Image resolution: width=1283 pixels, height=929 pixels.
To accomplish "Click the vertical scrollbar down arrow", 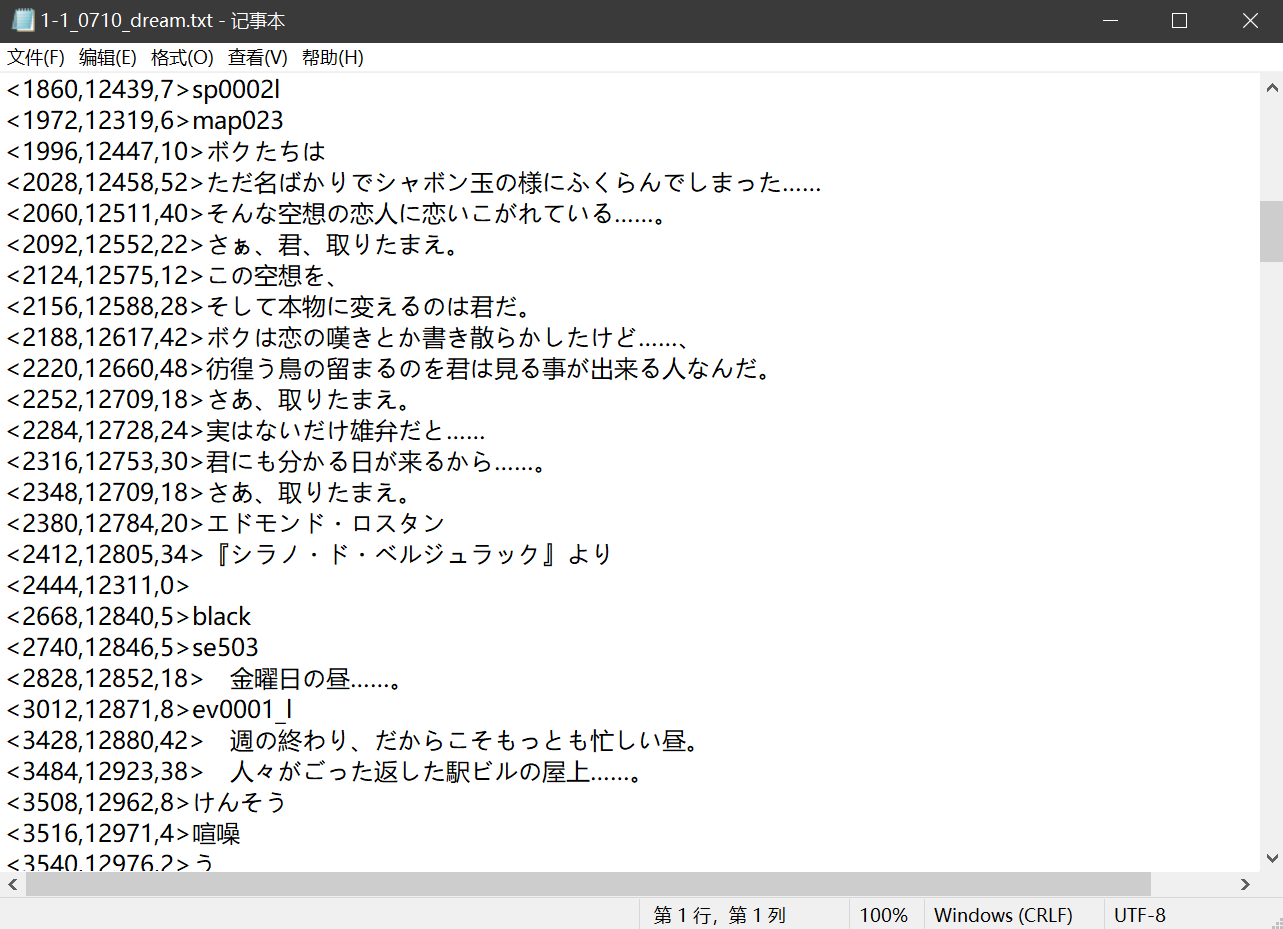I will 1271,858.
